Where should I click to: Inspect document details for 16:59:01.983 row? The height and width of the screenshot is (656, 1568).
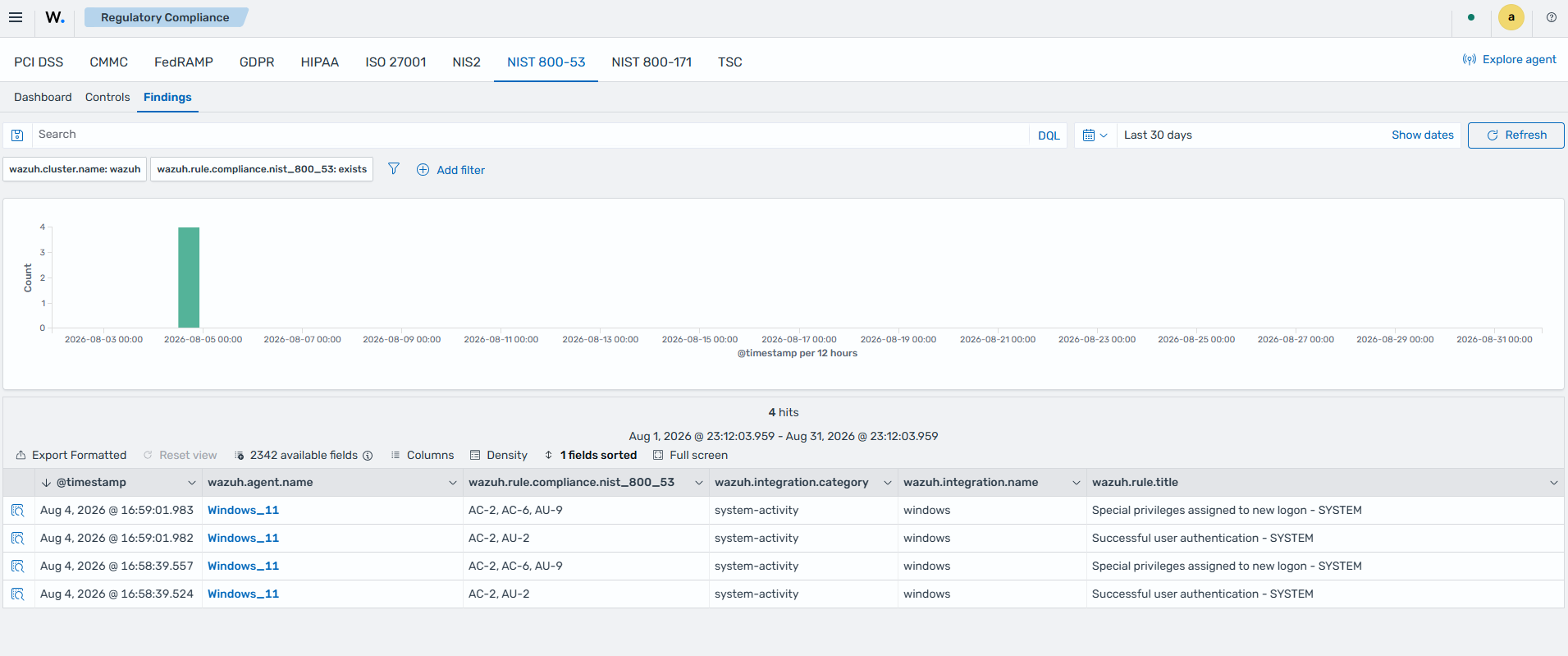coord(18,511)
